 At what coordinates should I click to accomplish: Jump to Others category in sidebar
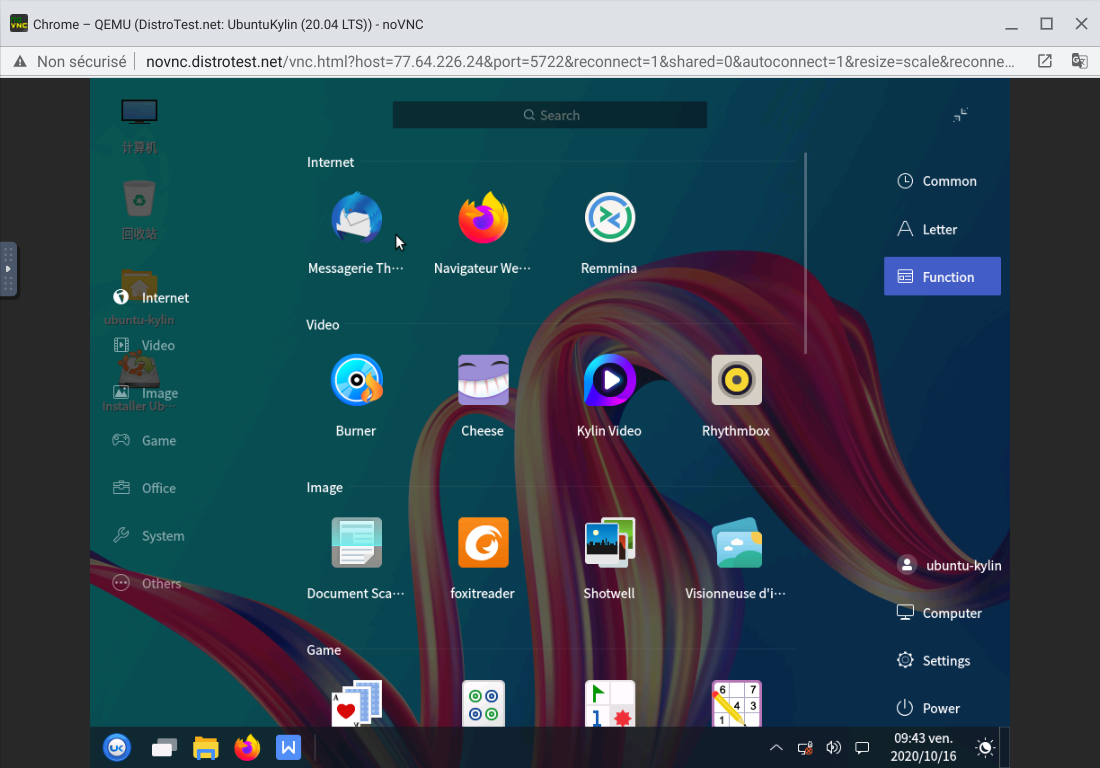(x=147, y=584)
